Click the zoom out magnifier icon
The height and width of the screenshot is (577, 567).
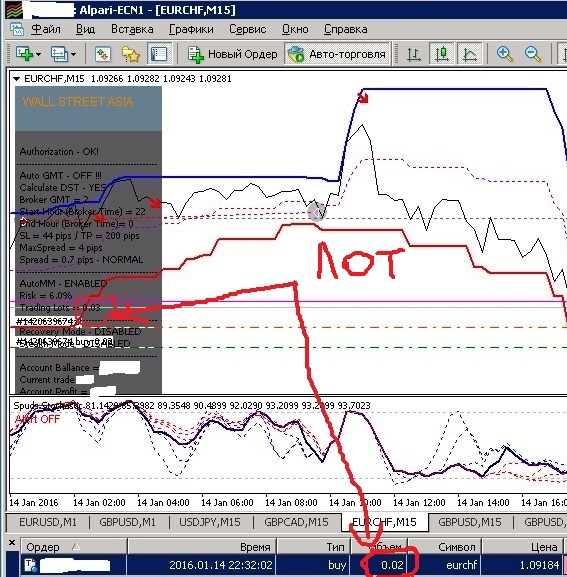pyautogui.click(x=532, y=54)
